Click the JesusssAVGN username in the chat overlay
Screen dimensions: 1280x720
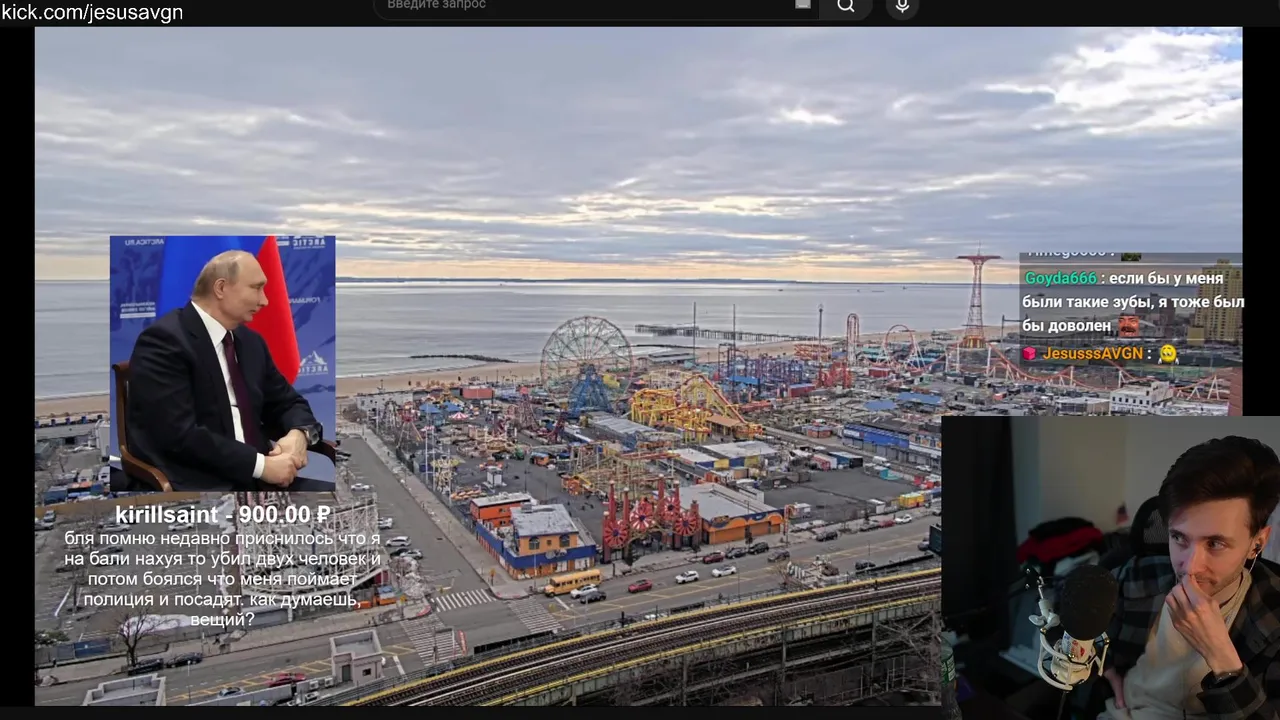coord(1092,354)
